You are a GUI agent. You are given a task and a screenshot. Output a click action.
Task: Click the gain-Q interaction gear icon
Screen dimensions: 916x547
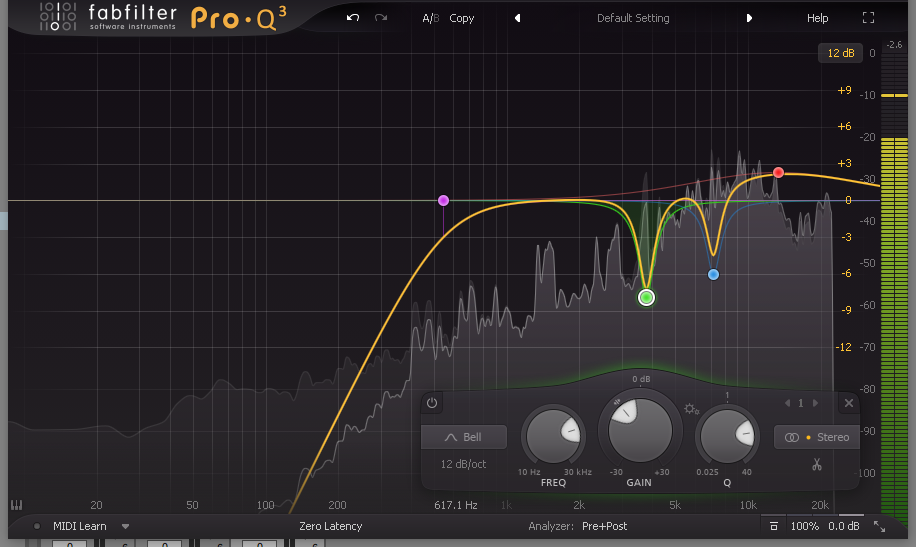pos(692,409)
